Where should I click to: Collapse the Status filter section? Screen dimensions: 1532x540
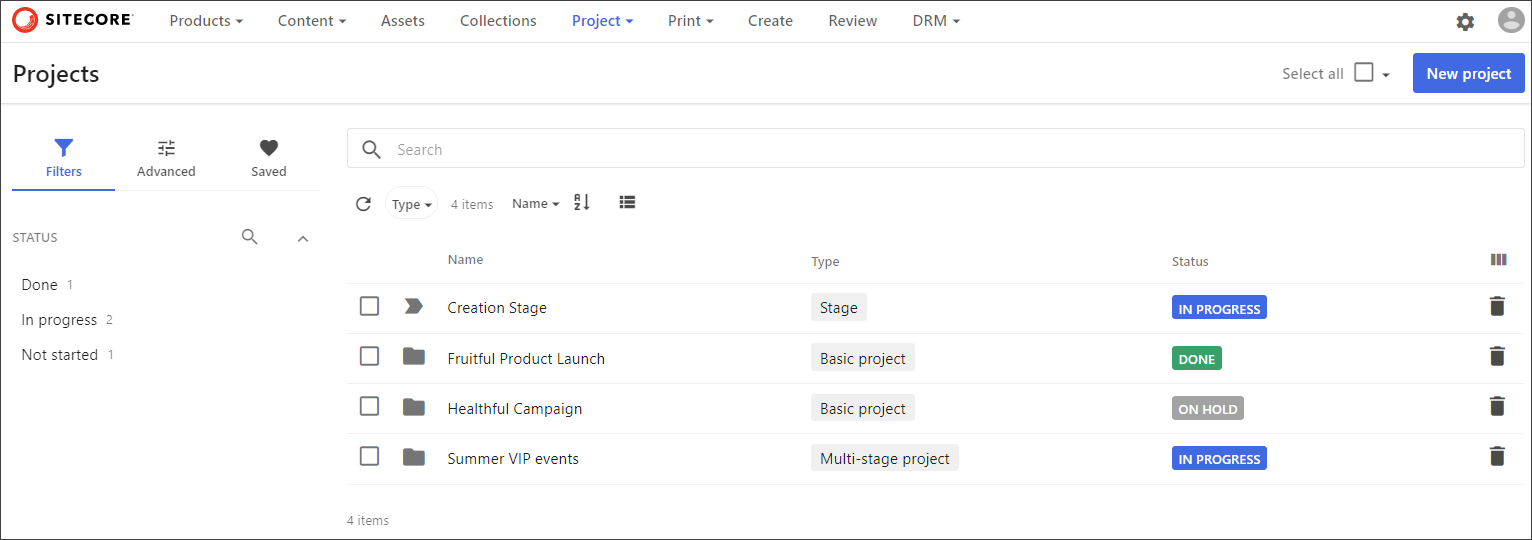(x=303, y=238)
